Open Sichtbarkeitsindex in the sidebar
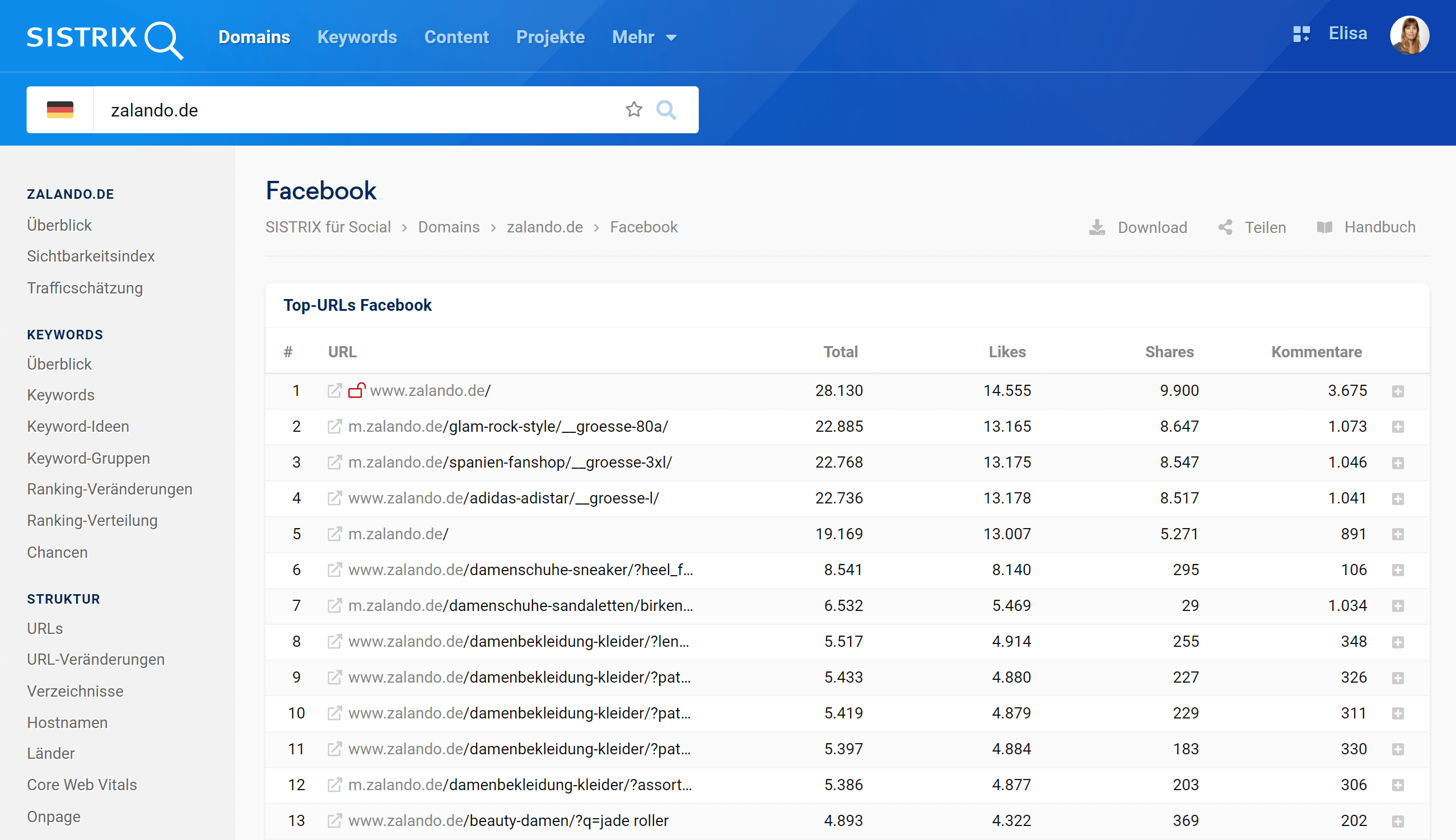 [91, 256]
